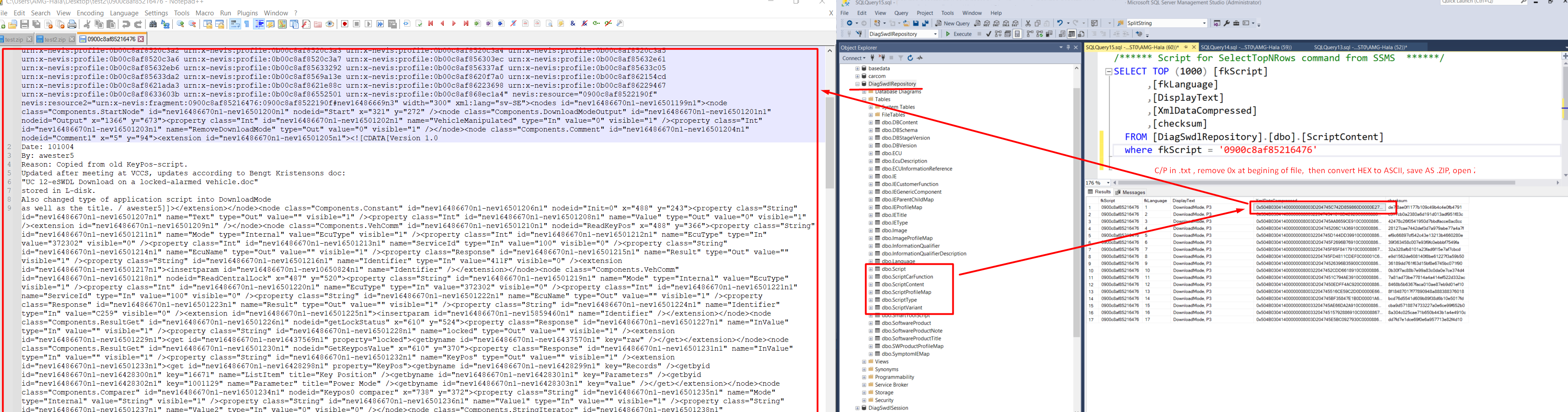
Task: Click the New Query button
Action: (x=952, y=23)
